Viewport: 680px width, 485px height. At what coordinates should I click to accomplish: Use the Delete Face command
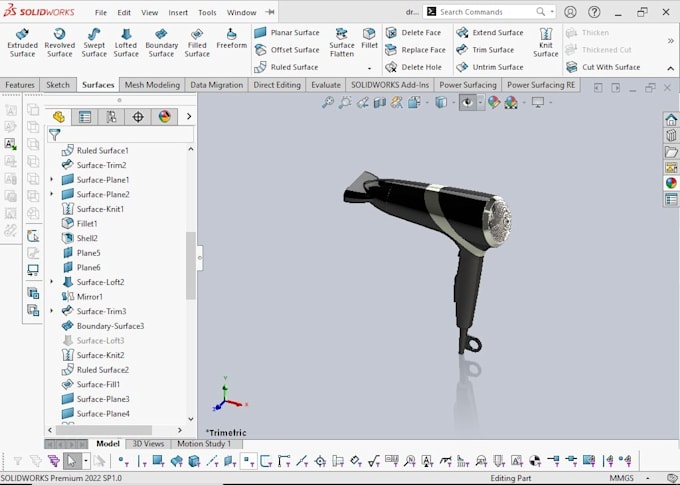point(413,33)
